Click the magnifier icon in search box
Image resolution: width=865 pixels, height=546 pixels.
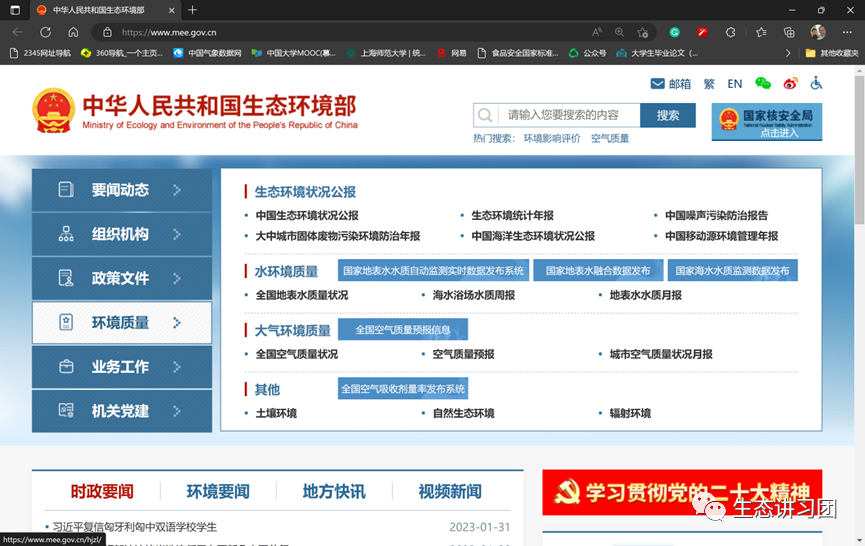485,115
